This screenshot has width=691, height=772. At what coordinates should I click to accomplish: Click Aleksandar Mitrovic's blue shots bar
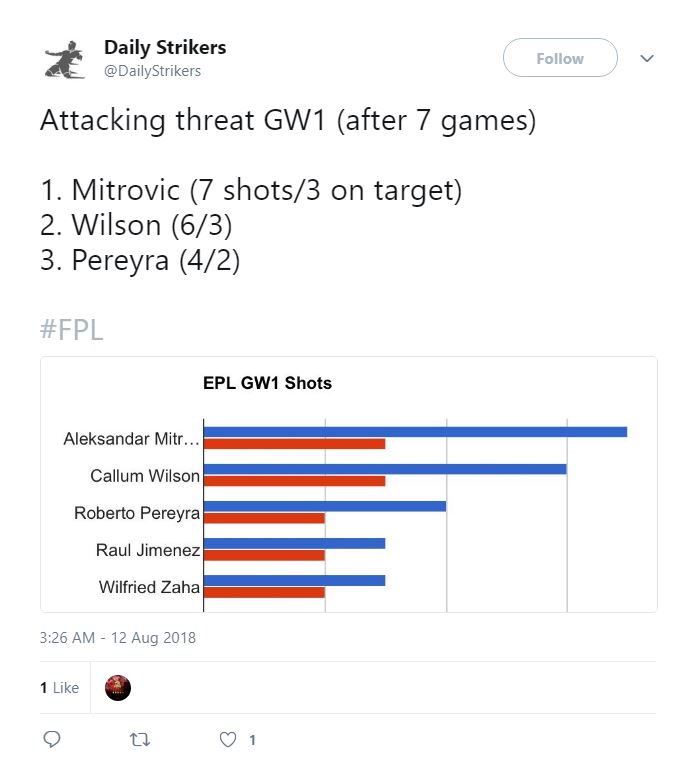tap(415, 432)
